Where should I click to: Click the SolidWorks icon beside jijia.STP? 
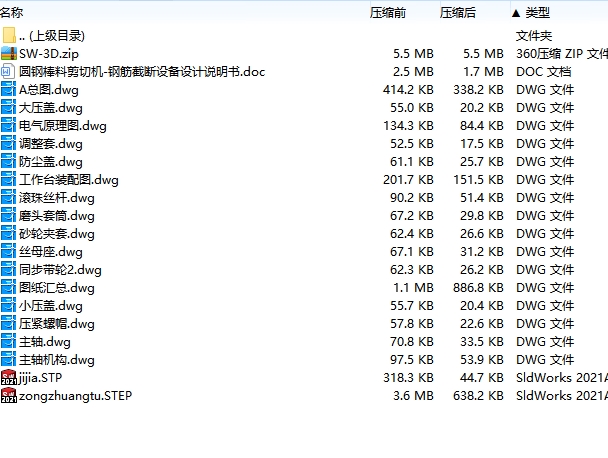(x=9, y=377)
